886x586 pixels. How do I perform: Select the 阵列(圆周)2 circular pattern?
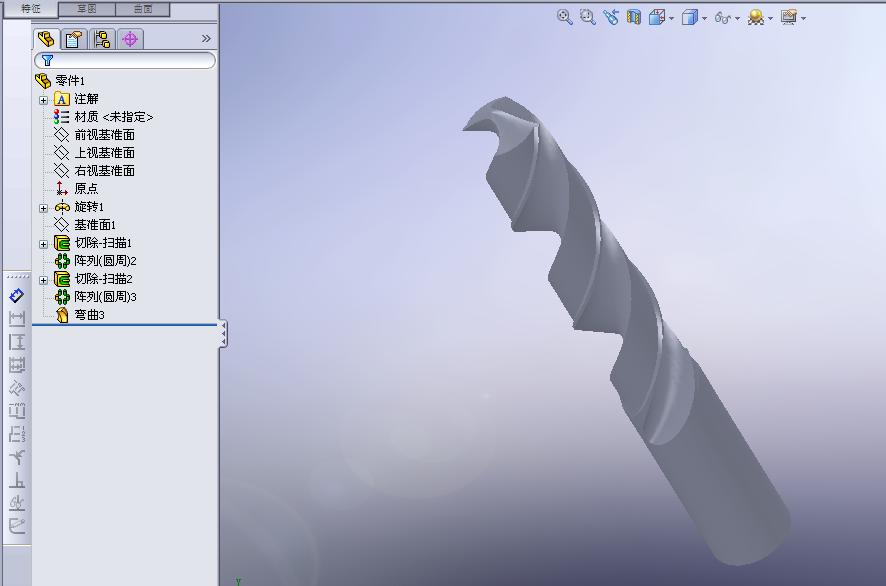pyautogui.click(x=95, y=261)
